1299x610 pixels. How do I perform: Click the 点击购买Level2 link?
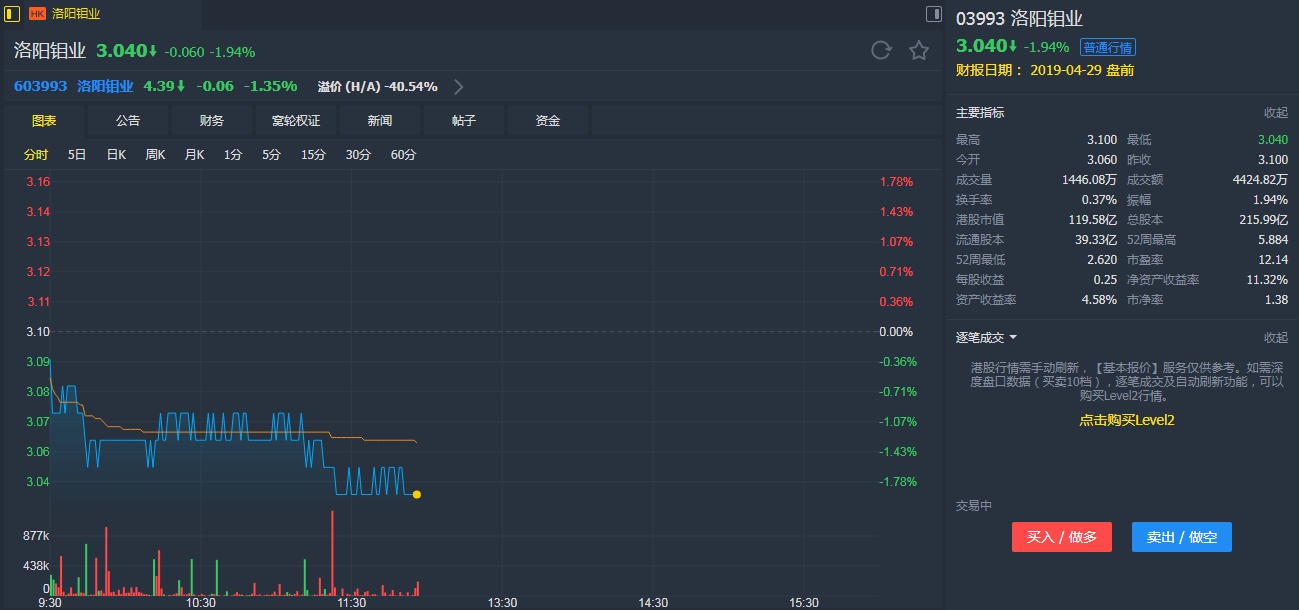1126,420
